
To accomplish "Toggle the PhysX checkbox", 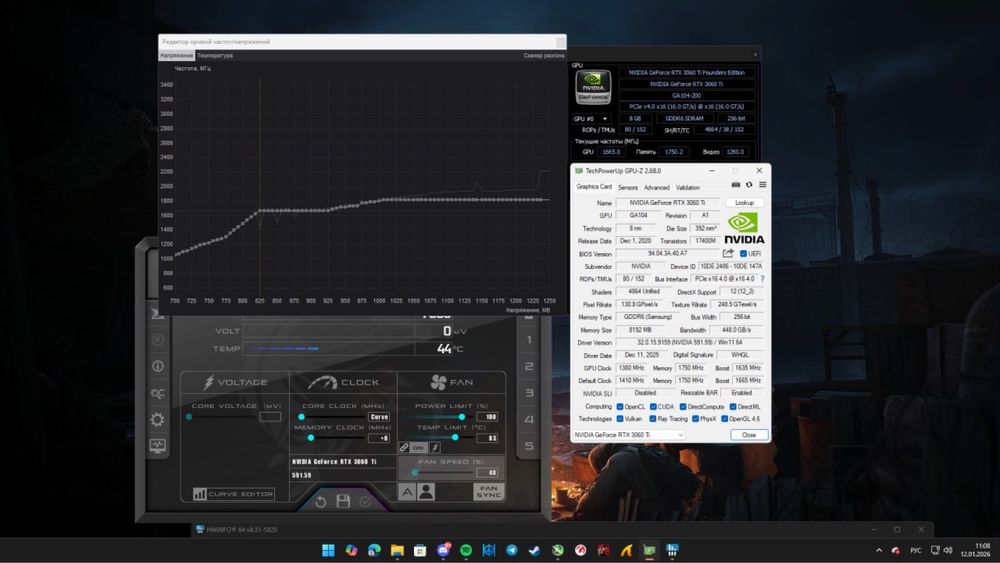I will point(695,419).
